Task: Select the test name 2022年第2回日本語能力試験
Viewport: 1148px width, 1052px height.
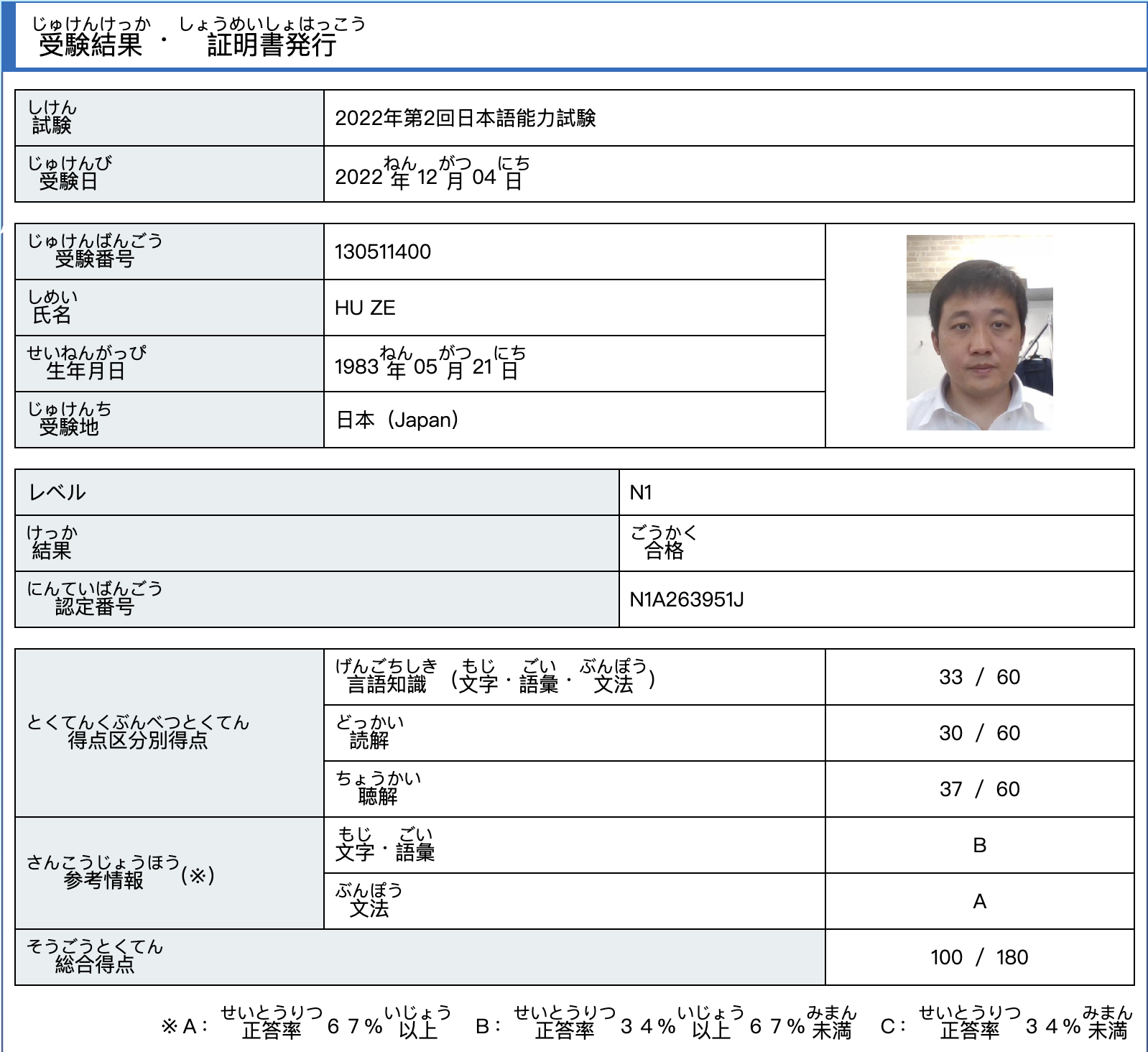Action: pyautogui.click(x=465, y=118)
